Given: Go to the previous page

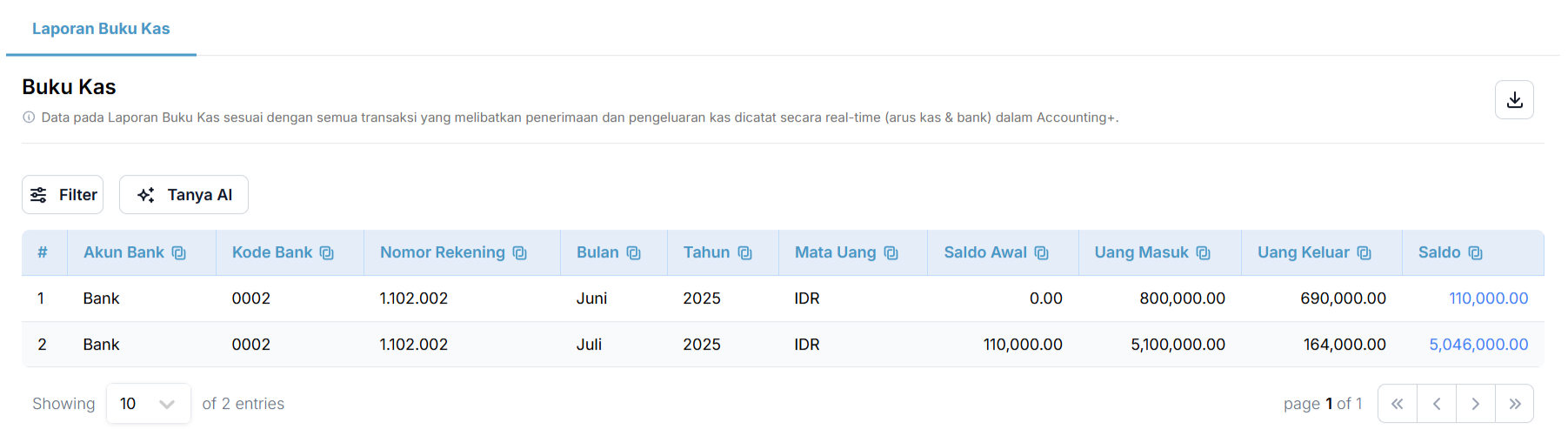Looking at the screenshot, I should (x=1437, y=404).
